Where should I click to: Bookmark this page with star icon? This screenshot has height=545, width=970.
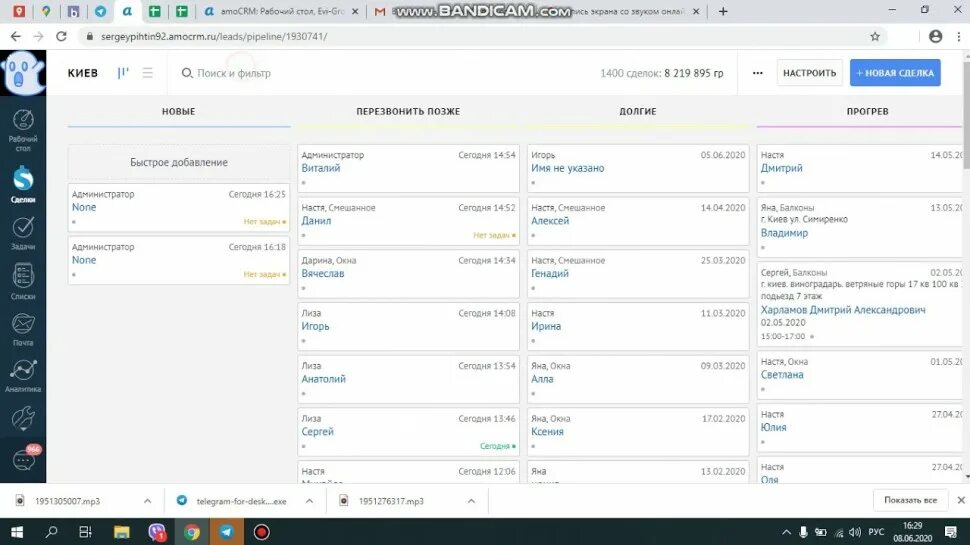click(875, 36)
